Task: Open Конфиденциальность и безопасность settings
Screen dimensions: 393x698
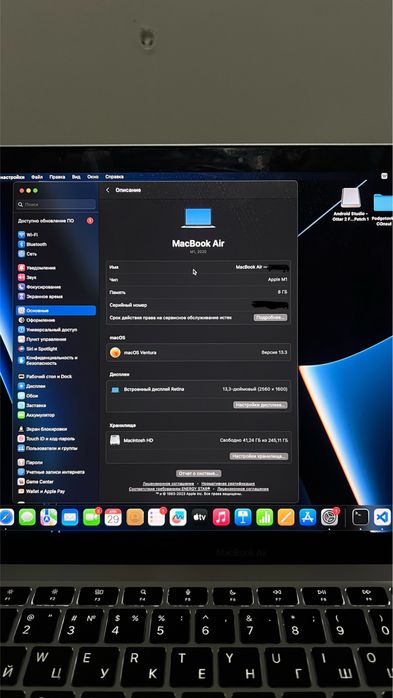Action: point(56,360)
